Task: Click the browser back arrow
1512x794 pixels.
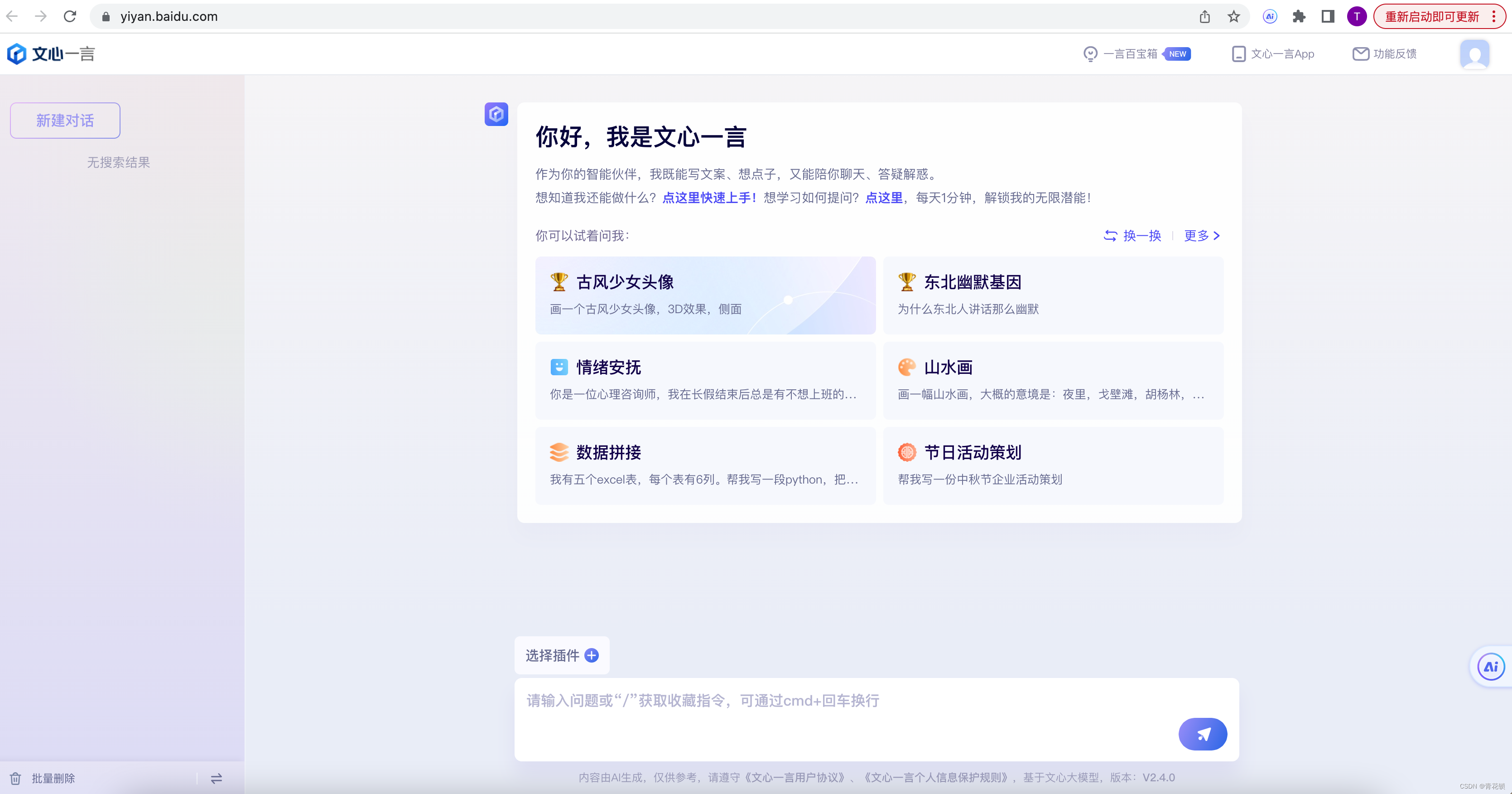Action: (12, 16)
